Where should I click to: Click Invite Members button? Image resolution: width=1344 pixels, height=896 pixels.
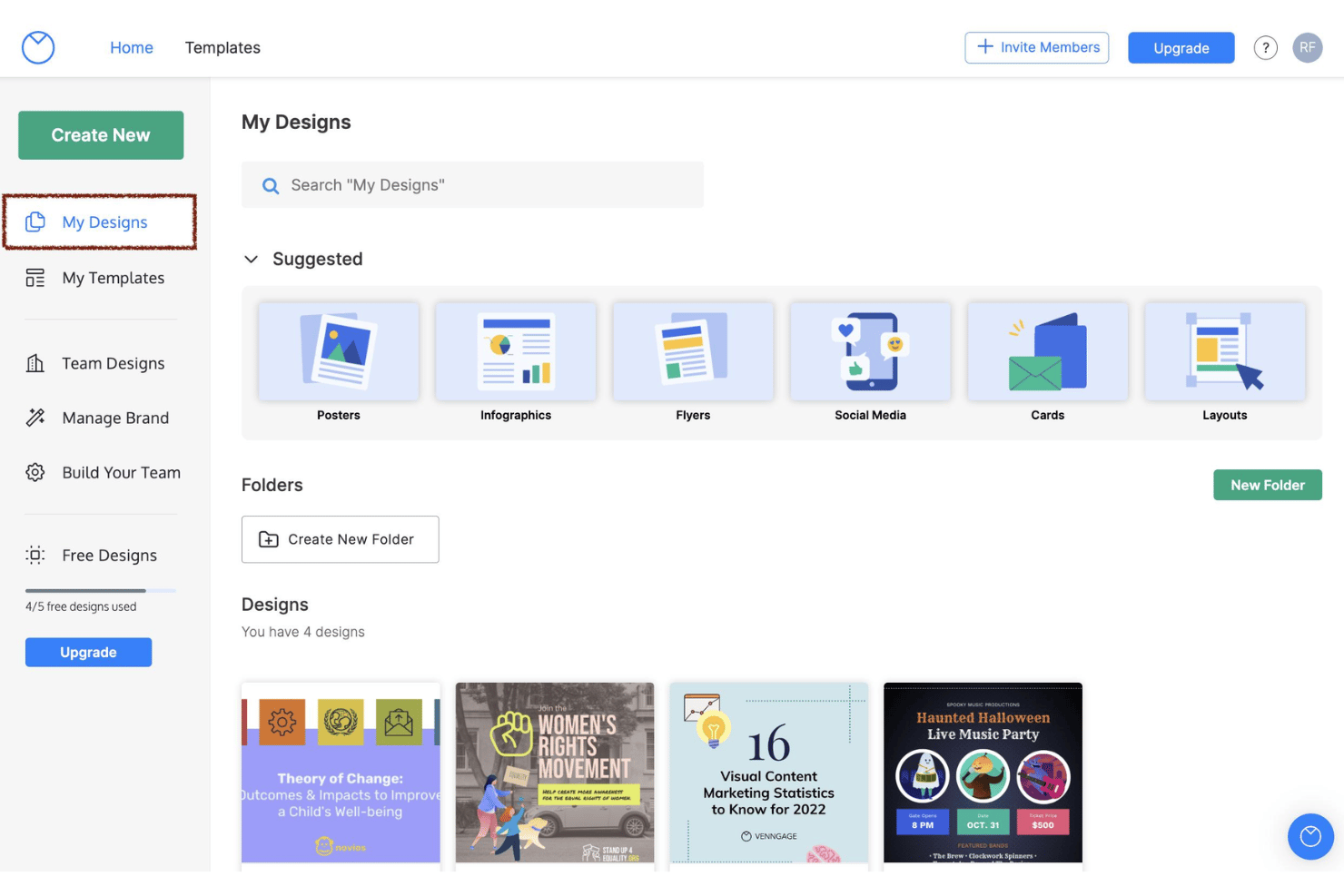1036,47
